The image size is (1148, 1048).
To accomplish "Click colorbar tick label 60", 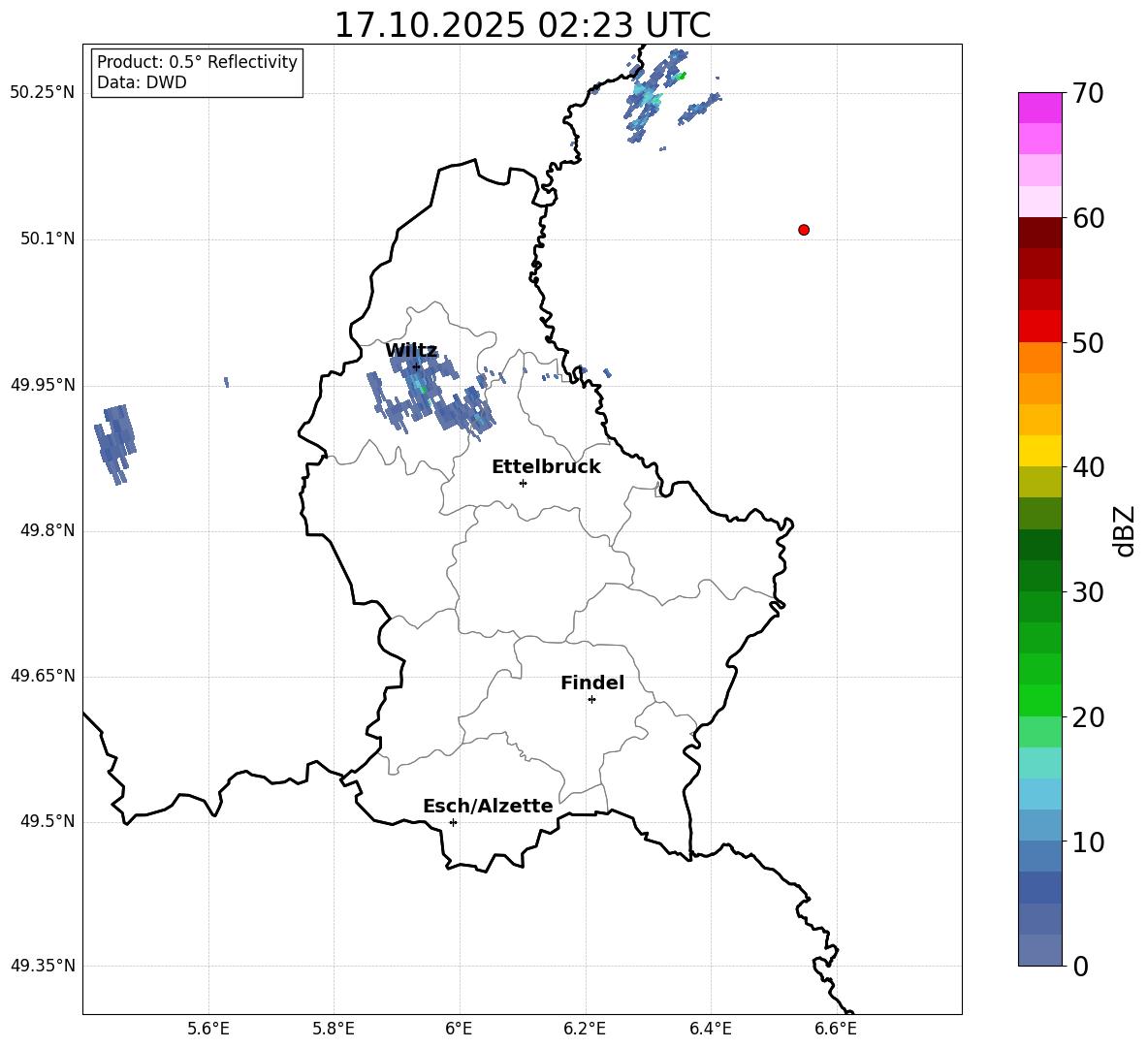I will tap(1088, 218).
